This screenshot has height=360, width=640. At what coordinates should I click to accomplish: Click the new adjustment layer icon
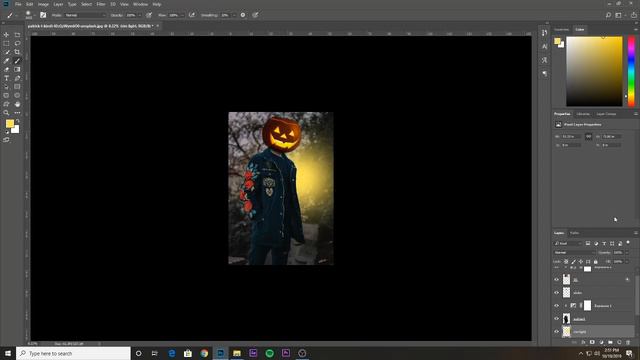[x=601, y=342]
